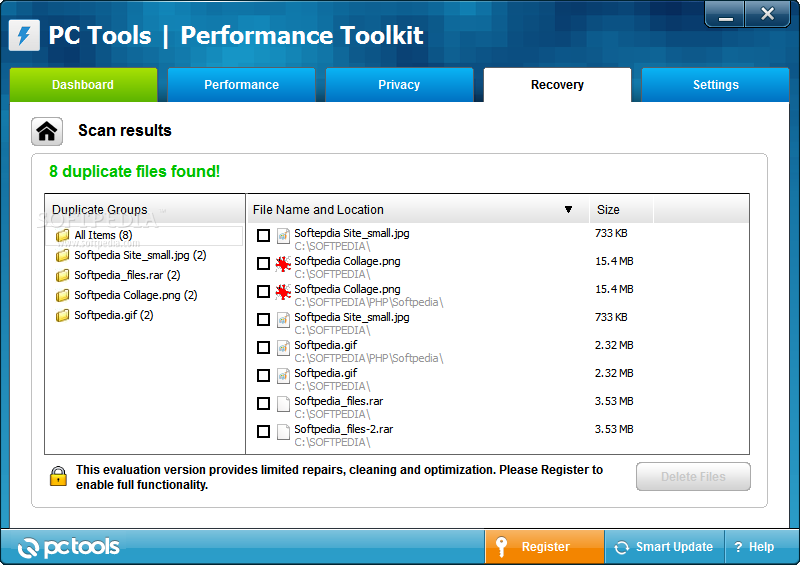Image resolution: width=800 pixels, height=565 pixels.
Task: Click the orange Register button
Action: tap(544, 547)
